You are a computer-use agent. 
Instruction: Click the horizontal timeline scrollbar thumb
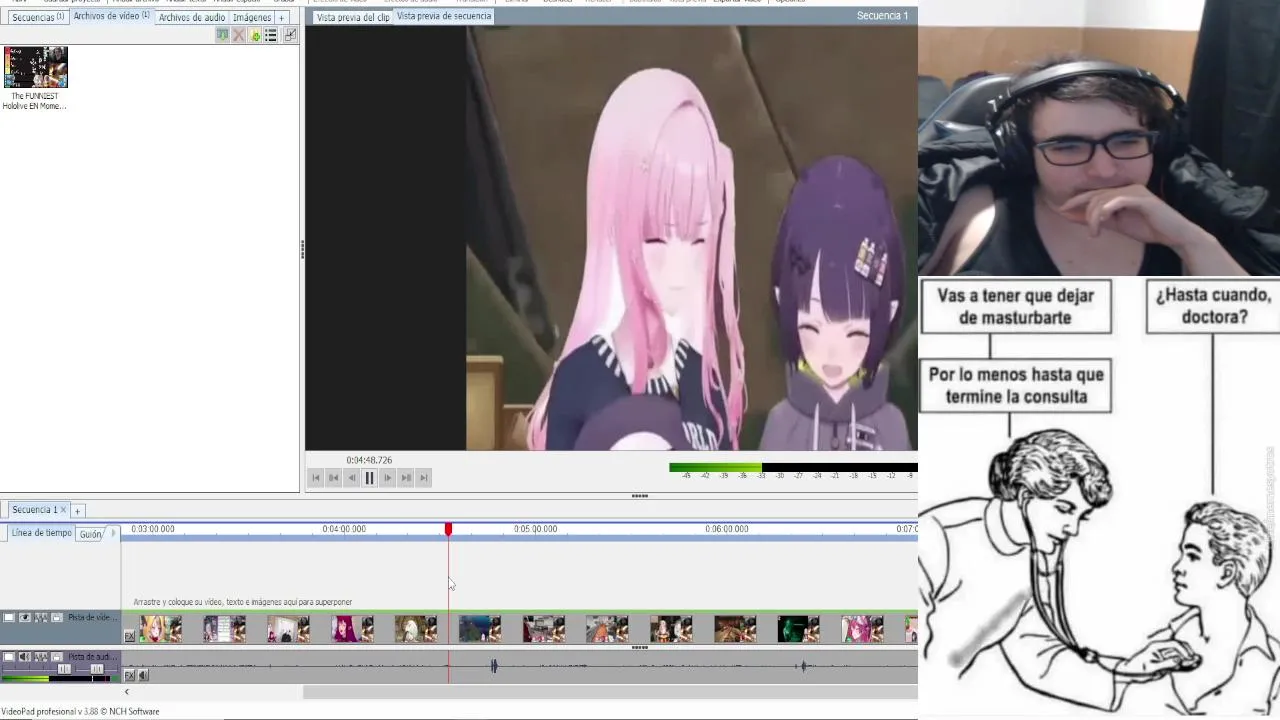(x=610, y=692)
